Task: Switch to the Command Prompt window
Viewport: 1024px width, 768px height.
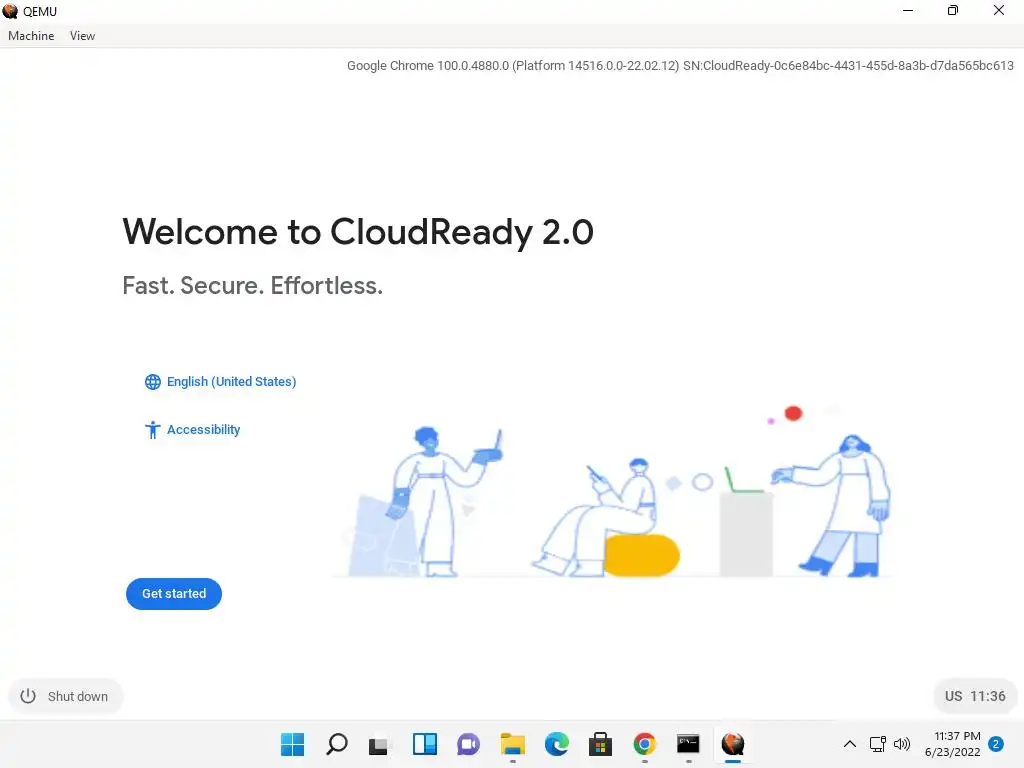Action: 688,744
